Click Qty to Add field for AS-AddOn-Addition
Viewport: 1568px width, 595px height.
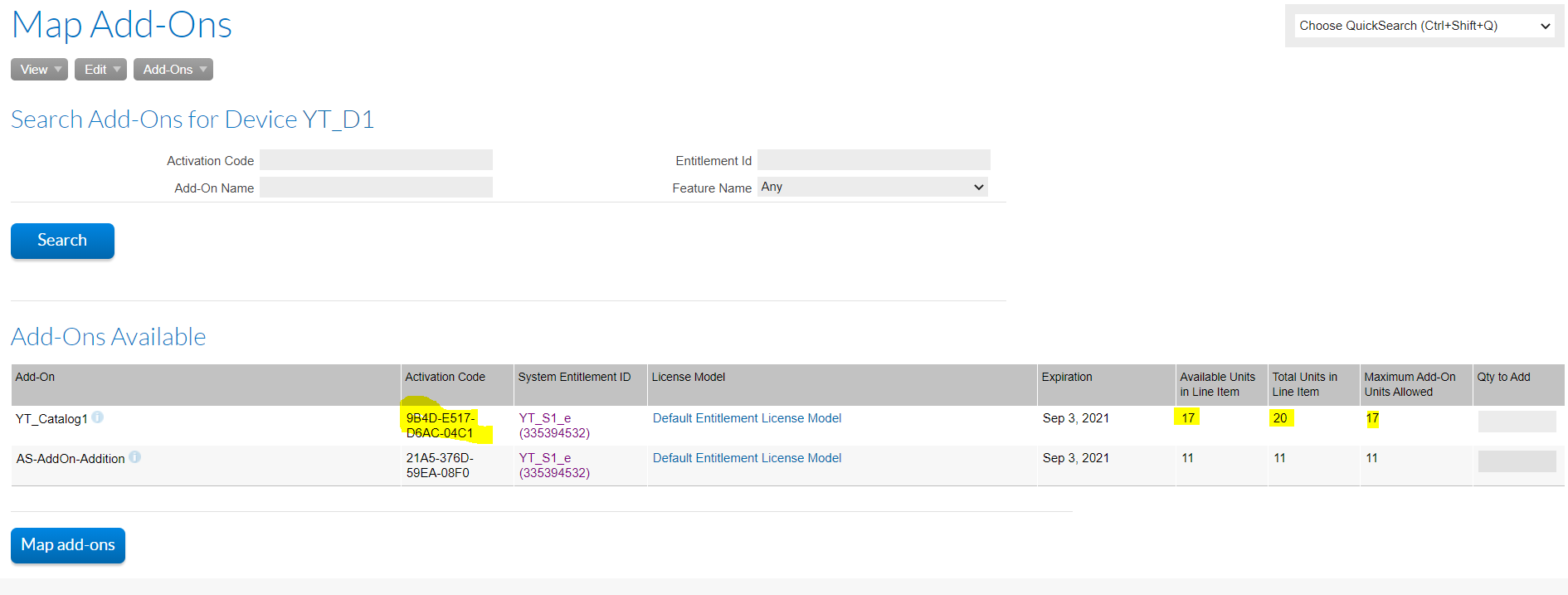tap(1517, 461)
